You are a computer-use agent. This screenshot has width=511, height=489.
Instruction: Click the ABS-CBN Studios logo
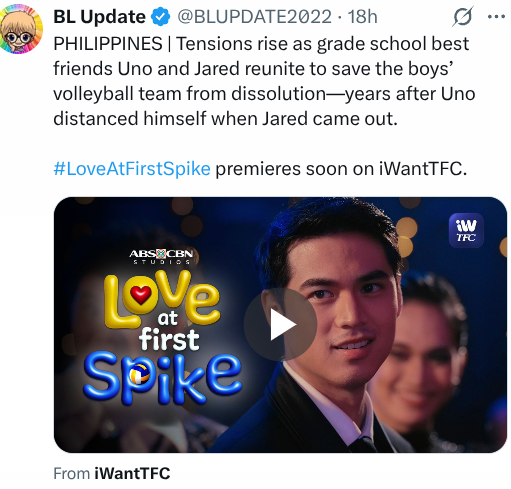coord(161,256)
